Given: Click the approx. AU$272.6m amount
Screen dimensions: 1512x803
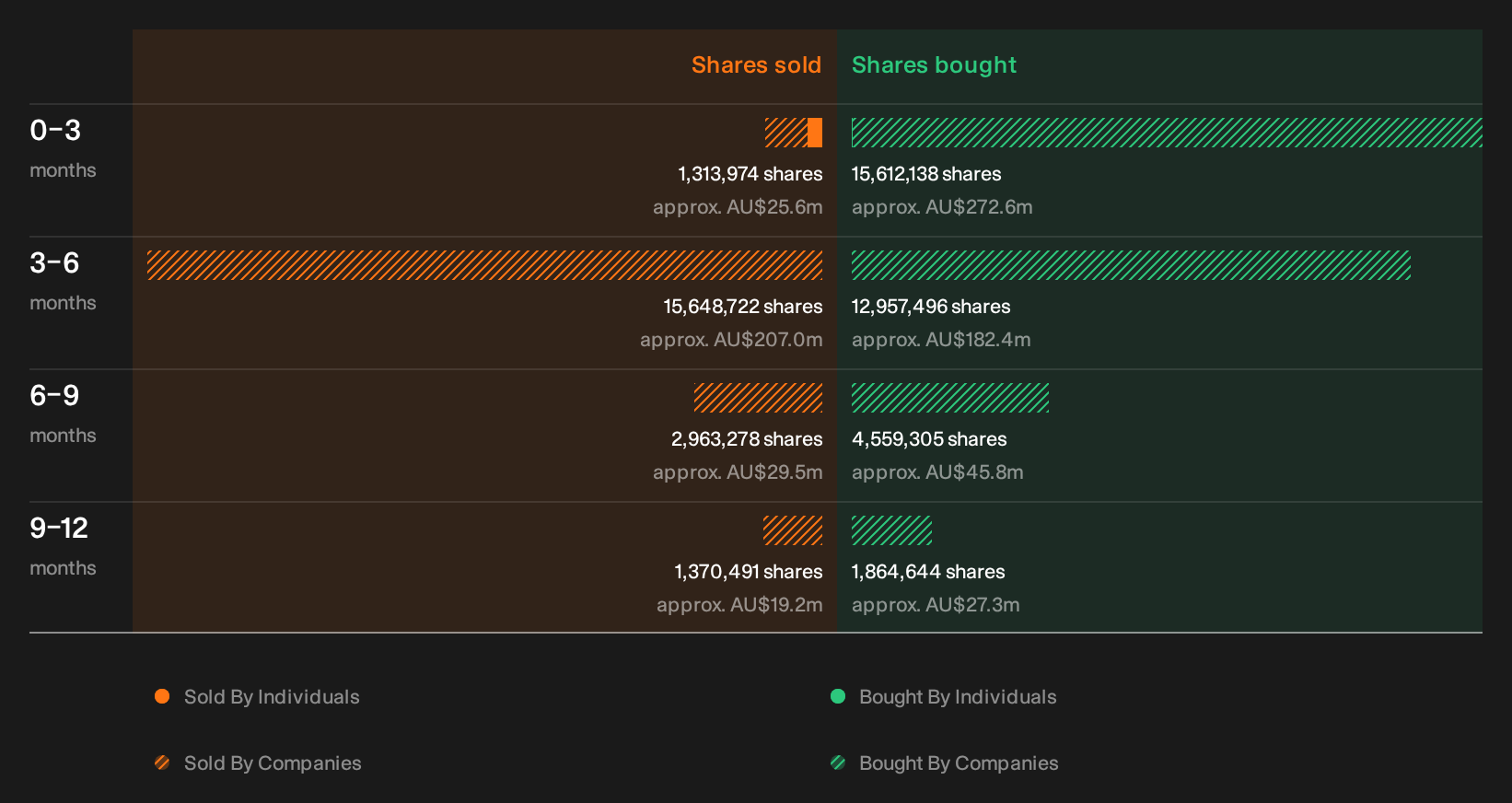Looking at the screenshot, I should [942, 207].
